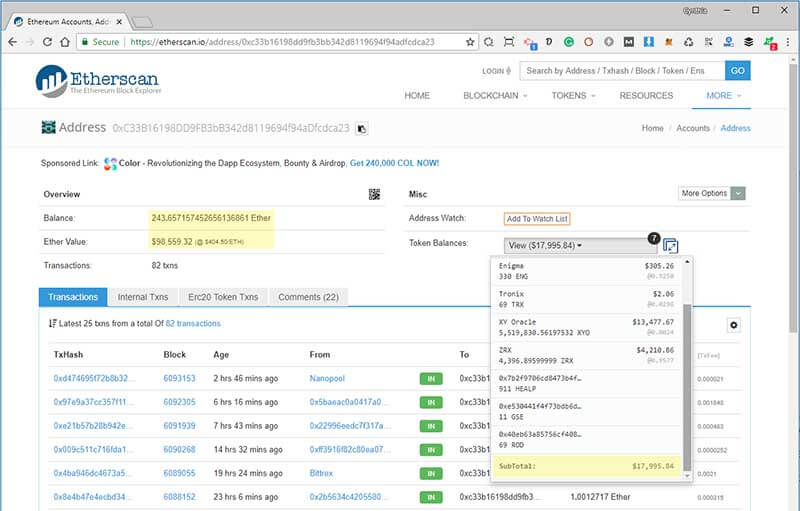This screenshot has height=511, width=800.
Task: Follow the Get 240,000 COL NOW link
Action: [394, 163]
